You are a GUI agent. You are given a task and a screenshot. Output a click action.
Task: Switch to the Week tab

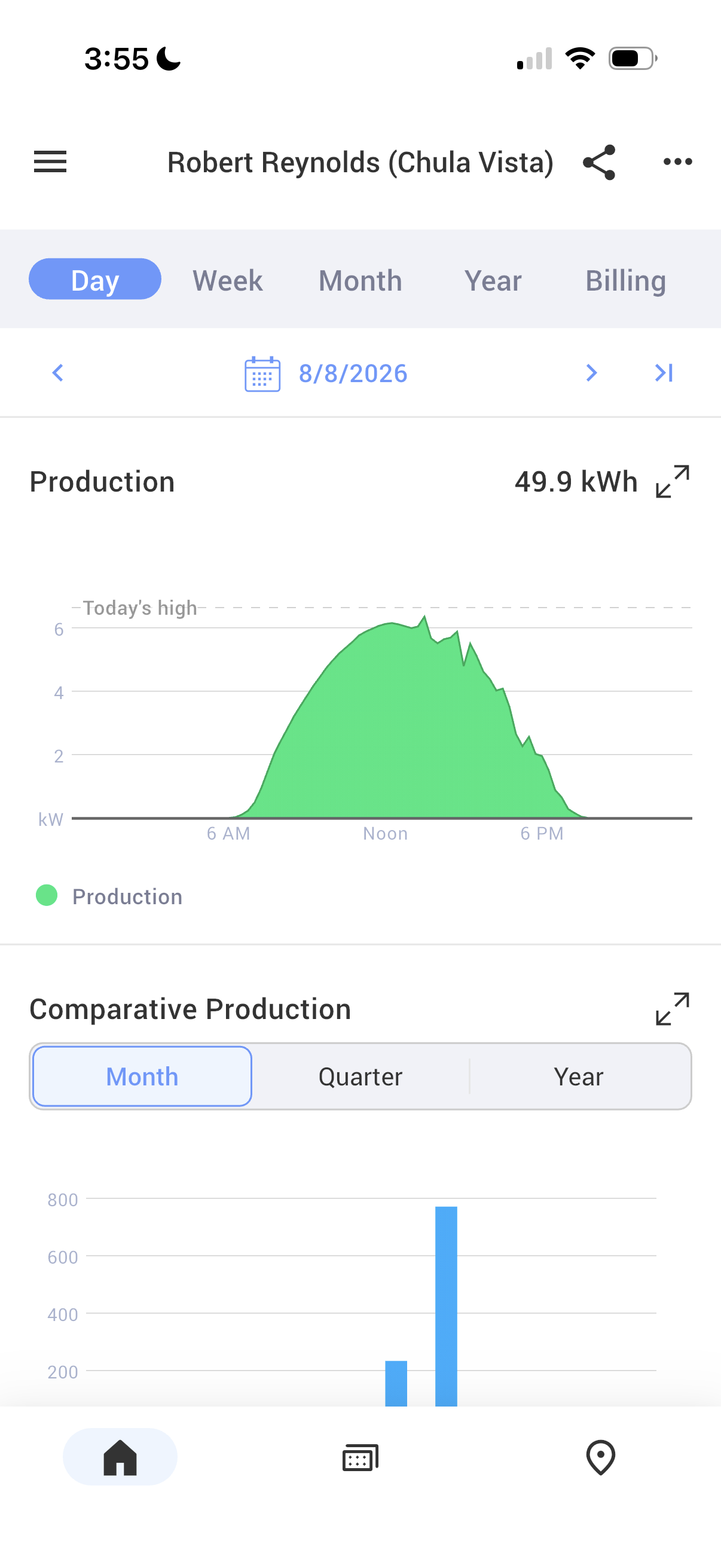coord(228,280)
